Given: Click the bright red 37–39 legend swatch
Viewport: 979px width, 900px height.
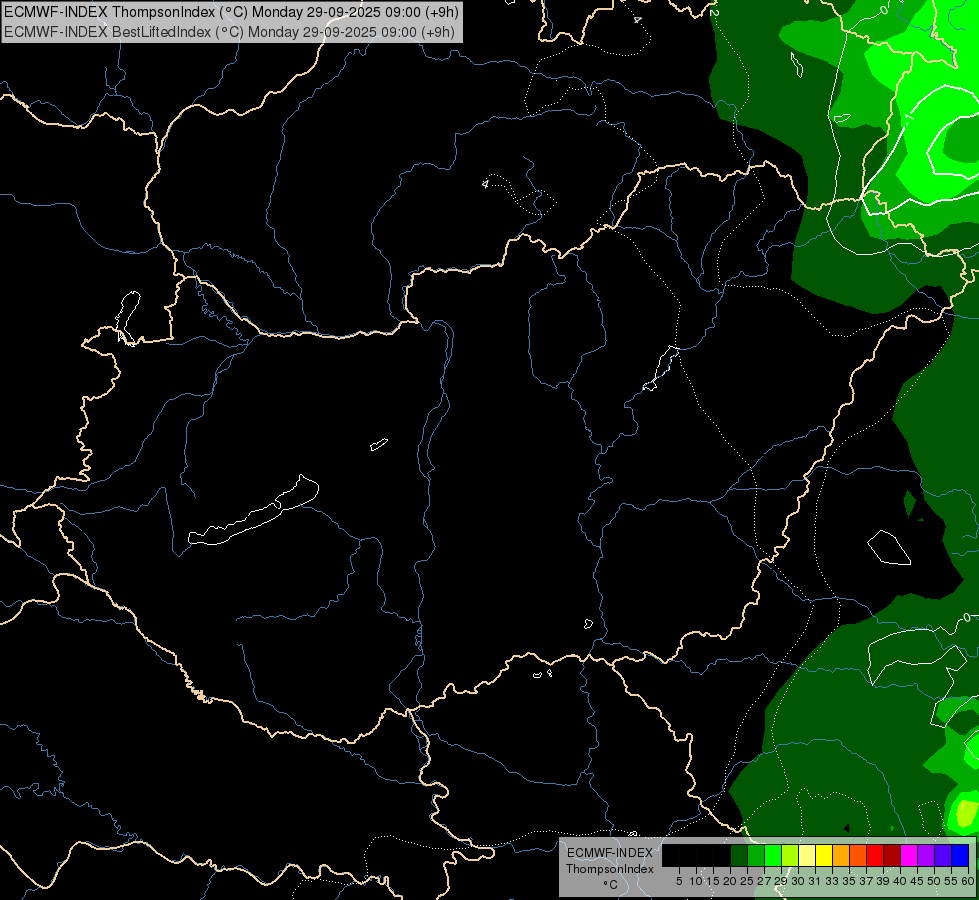Looking at the screenshot, I should click(x=875, y=855).
